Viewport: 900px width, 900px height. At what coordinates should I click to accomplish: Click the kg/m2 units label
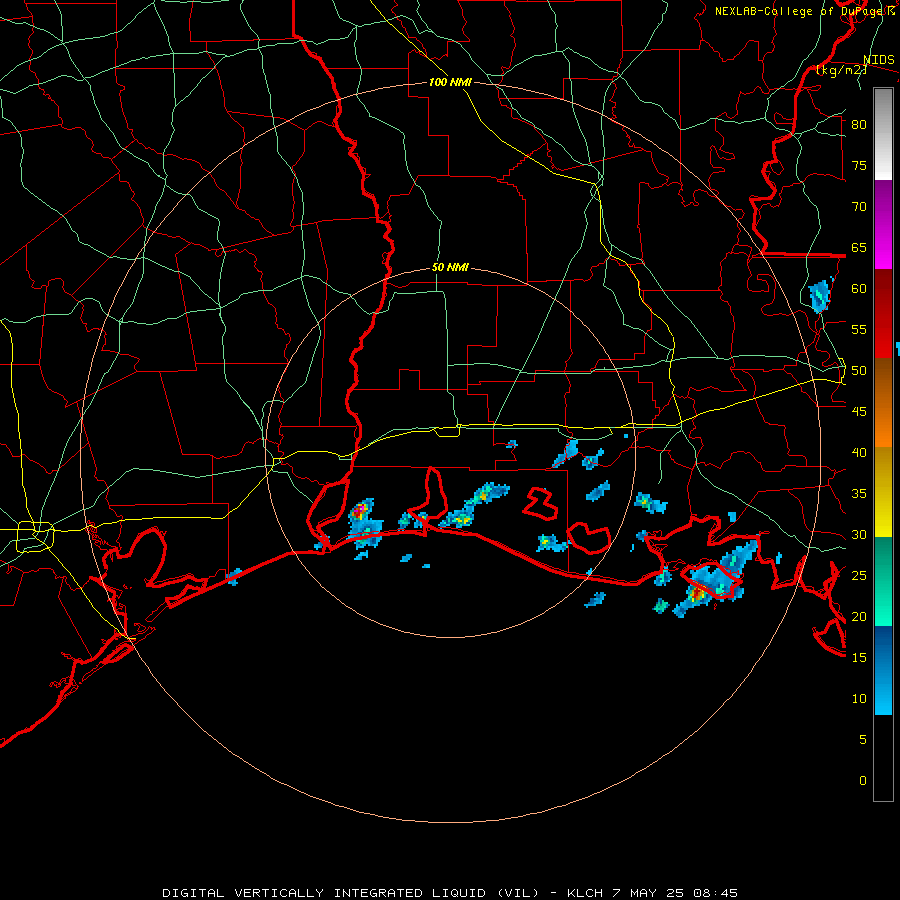click(x=841, y=70)
